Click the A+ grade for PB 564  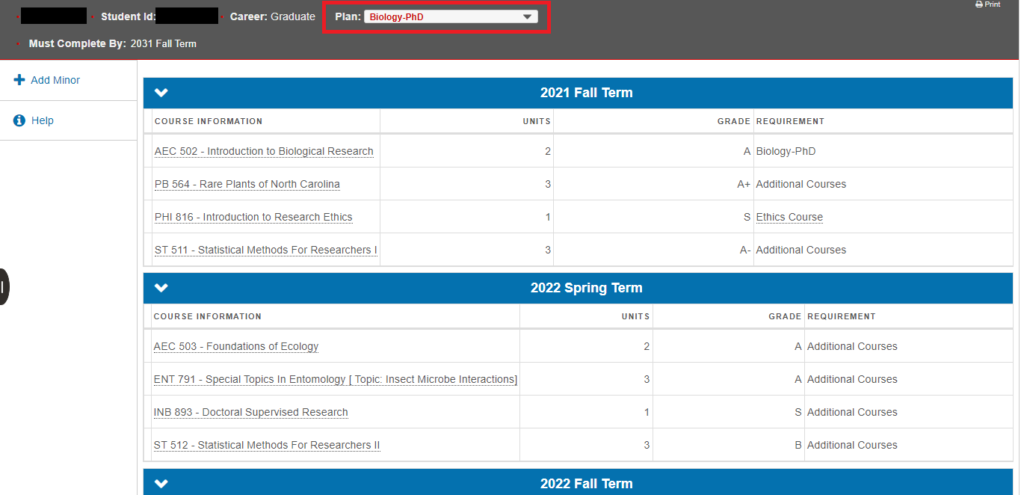pyautogui.click(x=744, y=184)
